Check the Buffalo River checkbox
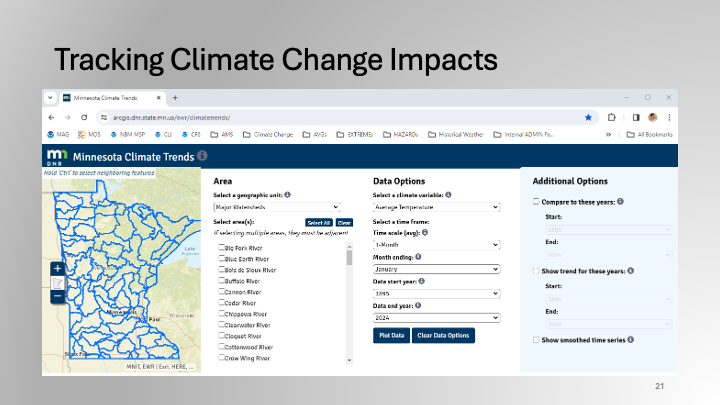Screen dimensions: 720x405 (221, 280)
